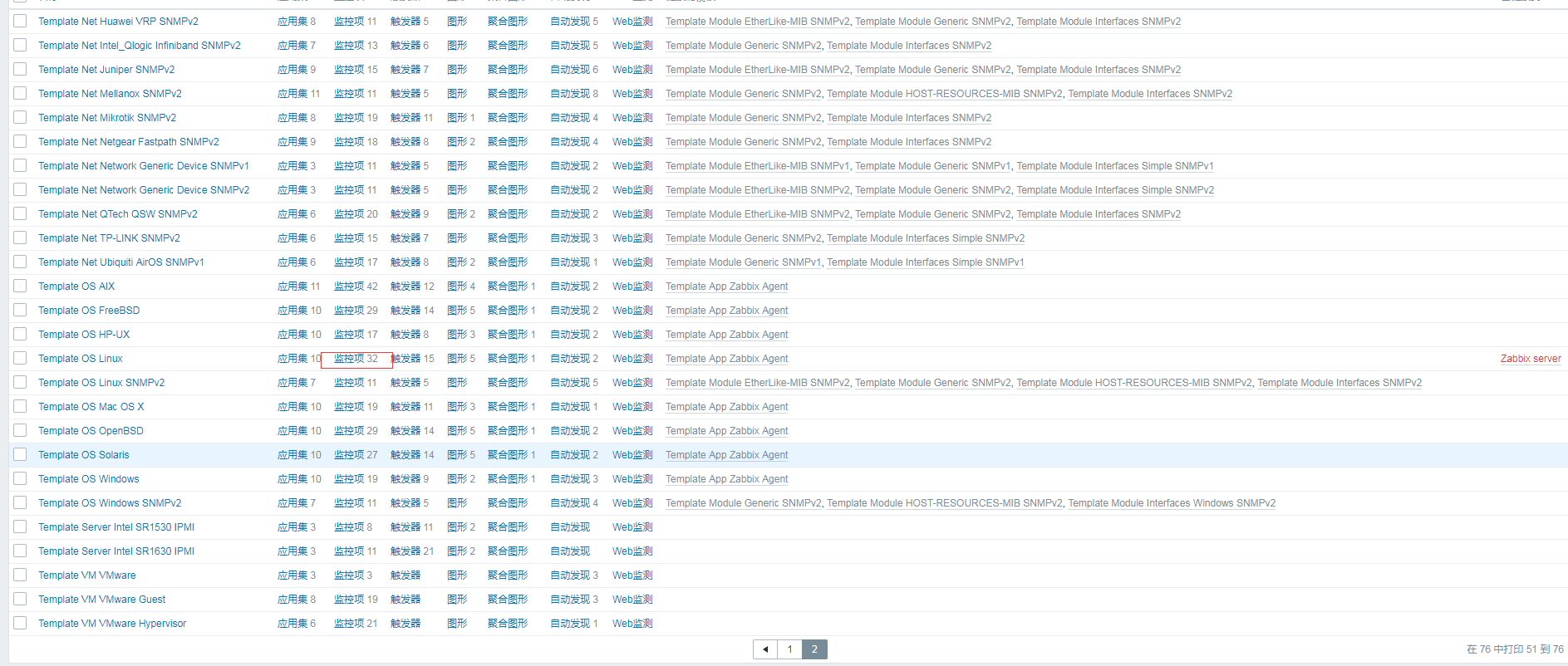The image size is (1568, 666).
Task: Open page 1 of the template list
Action: coord(789,649)
